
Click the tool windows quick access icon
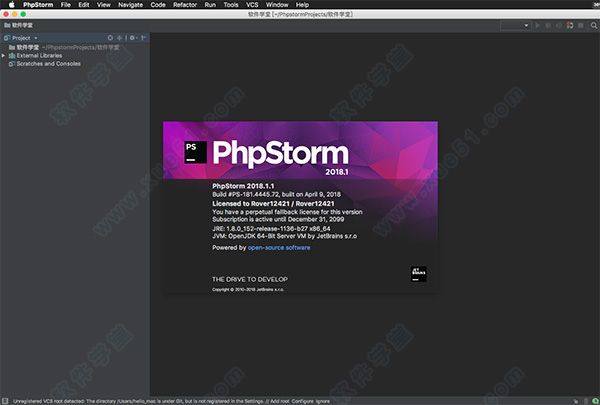5,401
